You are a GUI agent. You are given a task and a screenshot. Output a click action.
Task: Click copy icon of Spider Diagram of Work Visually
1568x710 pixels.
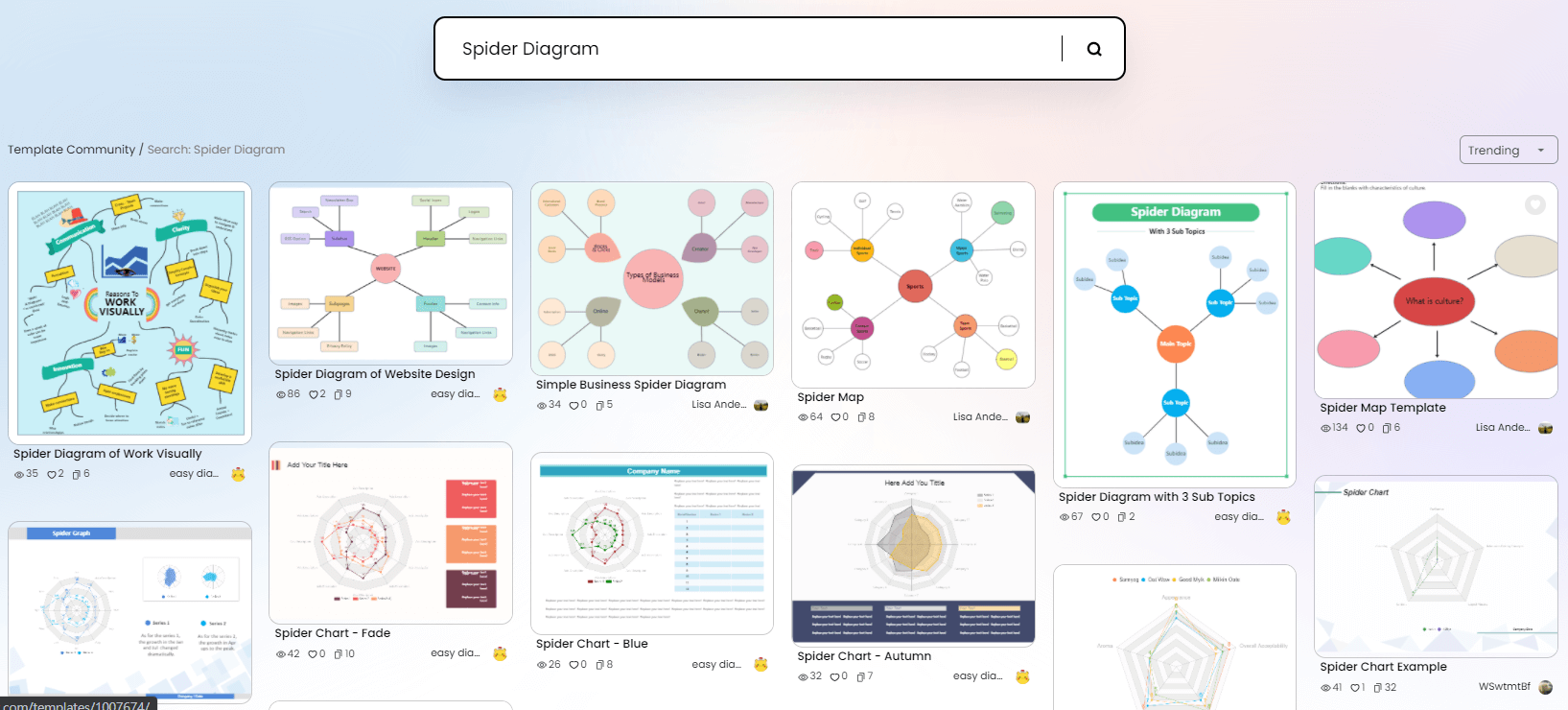77,474
